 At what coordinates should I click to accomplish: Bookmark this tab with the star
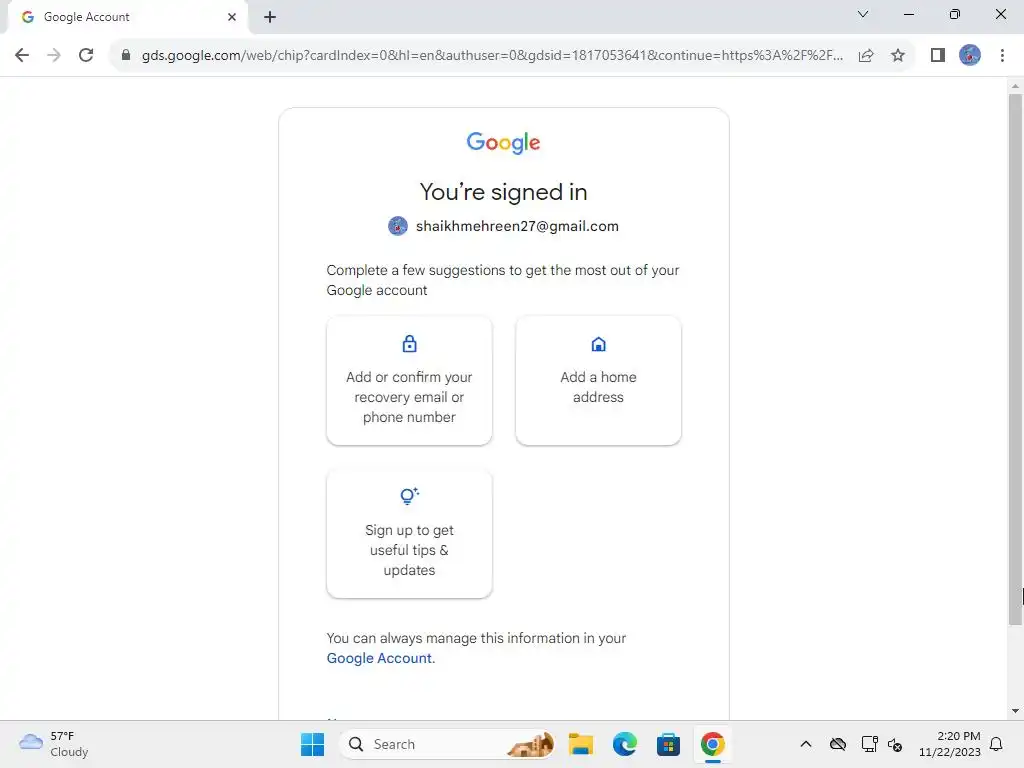coord(898,56)
